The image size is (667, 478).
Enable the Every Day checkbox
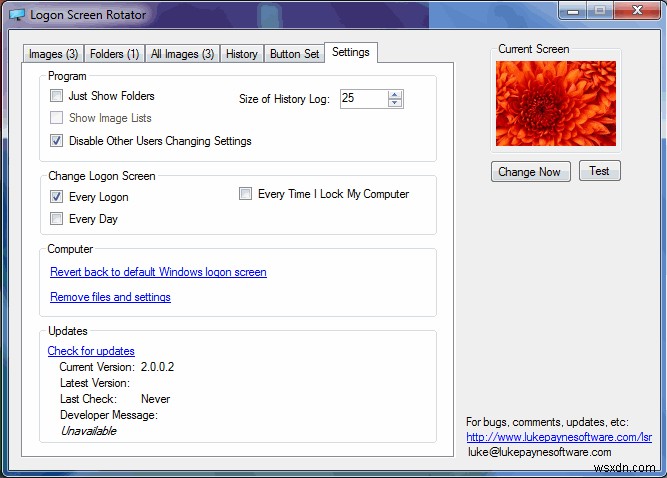(x=56, y=219)
